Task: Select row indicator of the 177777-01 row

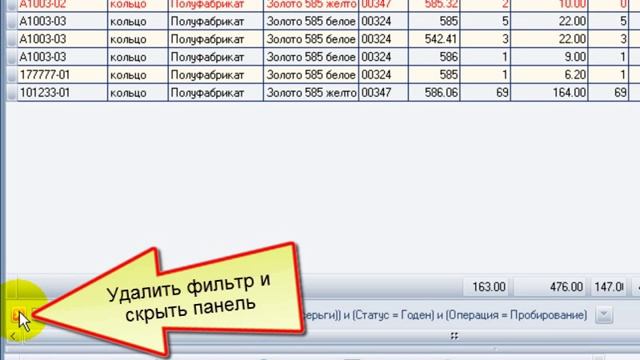Action: pyautogui.click(x=12, y=75)
